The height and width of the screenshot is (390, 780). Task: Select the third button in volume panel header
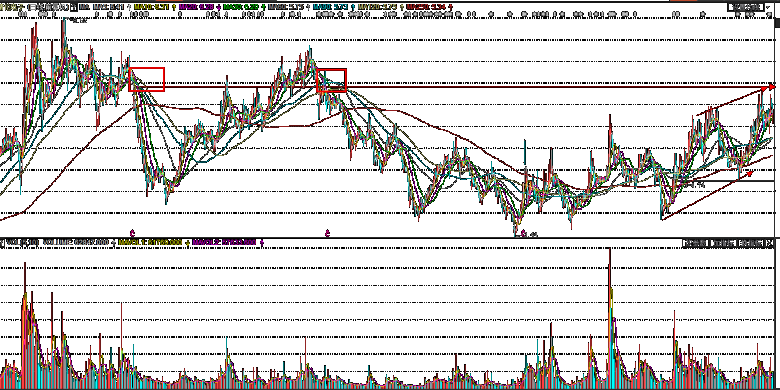tap(751, 243)
